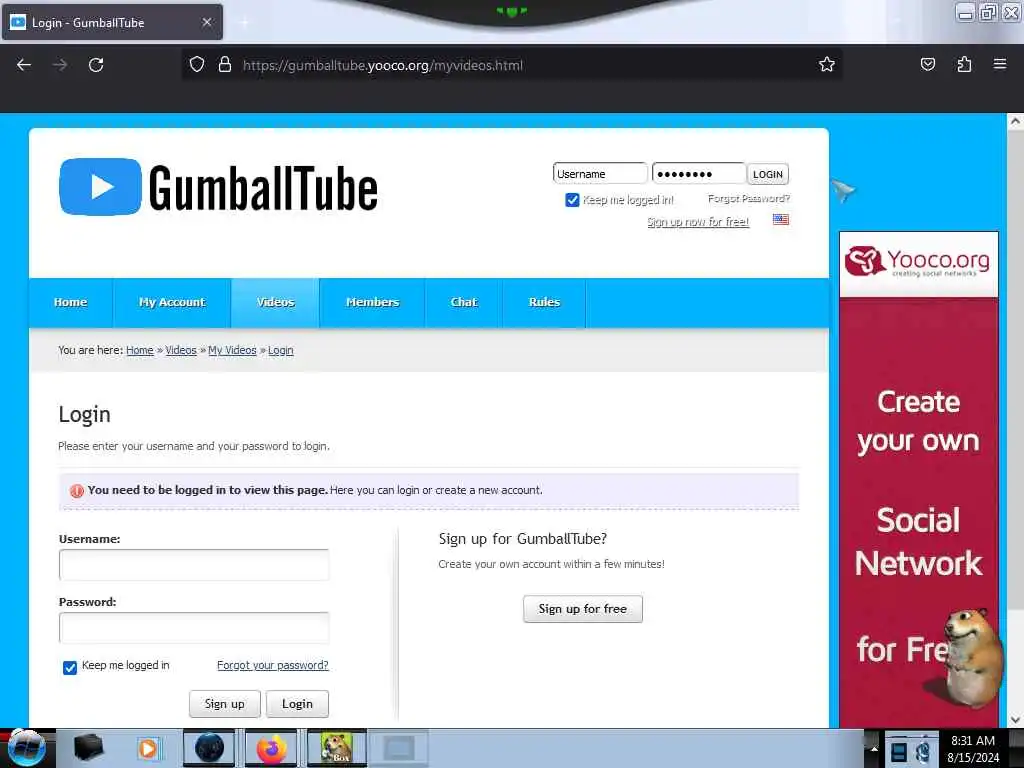Open the black box taskbar icon
The height and width of the screenshot is (768, 1024).
coord(88,748)
